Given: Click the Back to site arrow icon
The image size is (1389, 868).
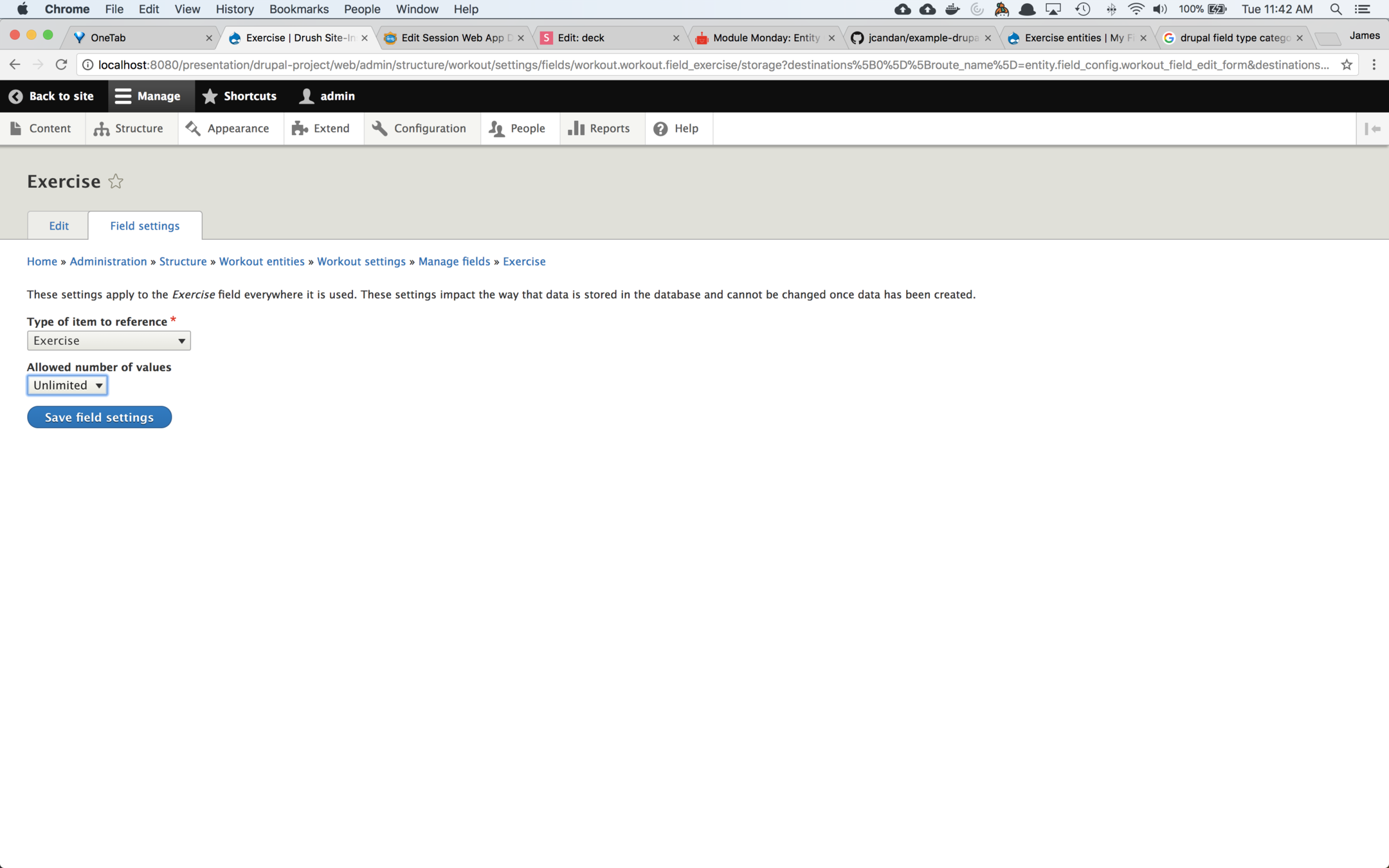Looking at the screenshot, I should (16, 96).
